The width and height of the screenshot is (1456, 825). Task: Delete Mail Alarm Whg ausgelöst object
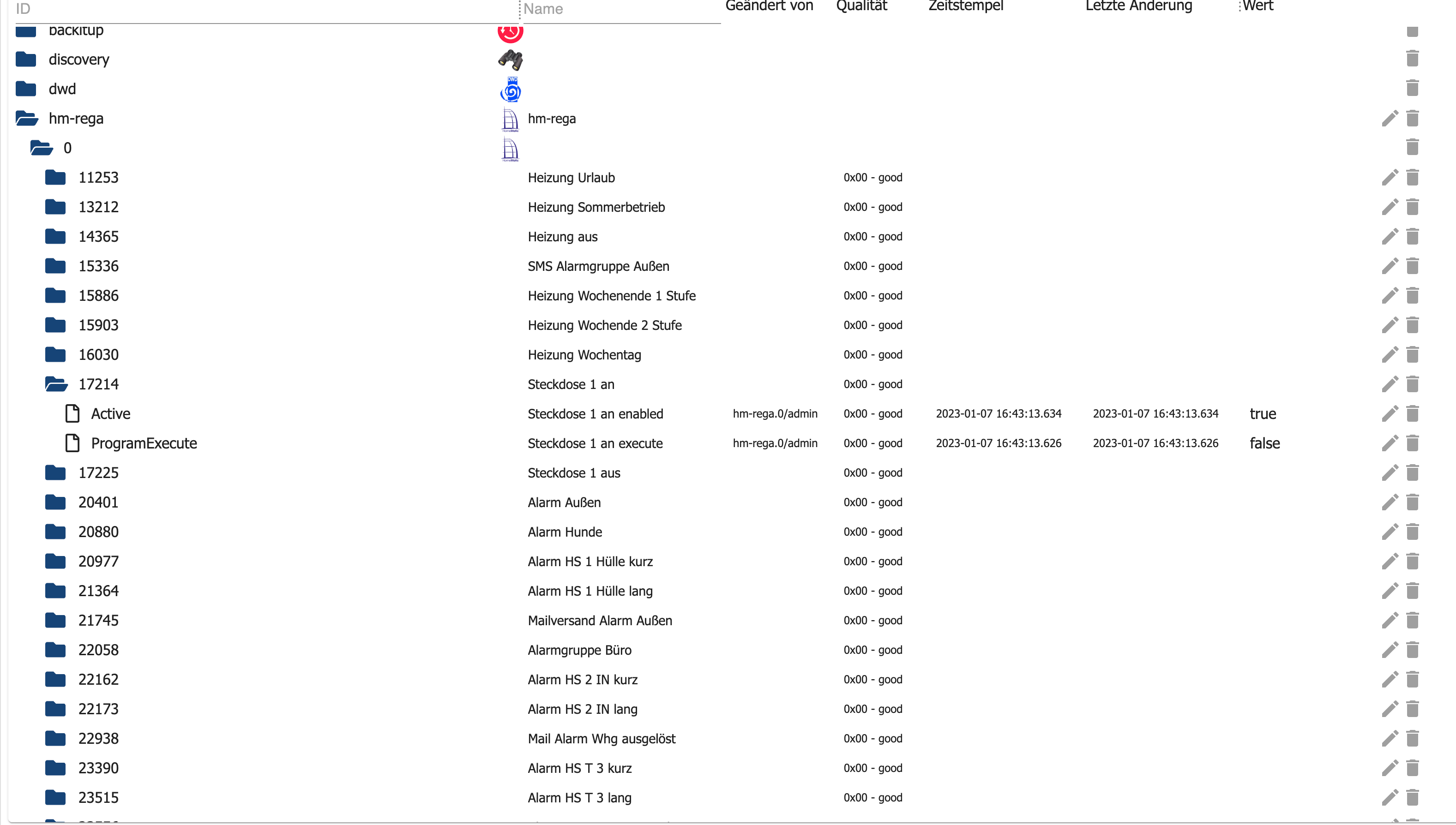point(1412,738)
